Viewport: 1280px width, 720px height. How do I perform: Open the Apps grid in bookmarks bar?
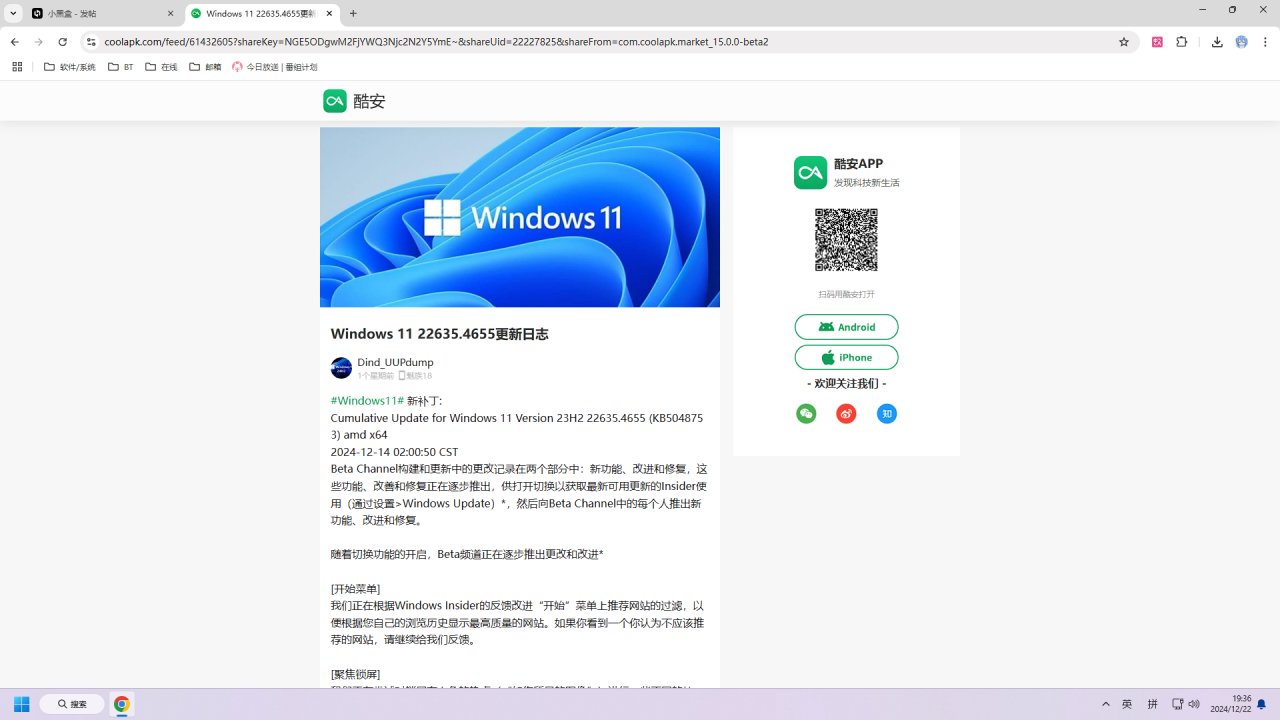(x=17, y=67)
